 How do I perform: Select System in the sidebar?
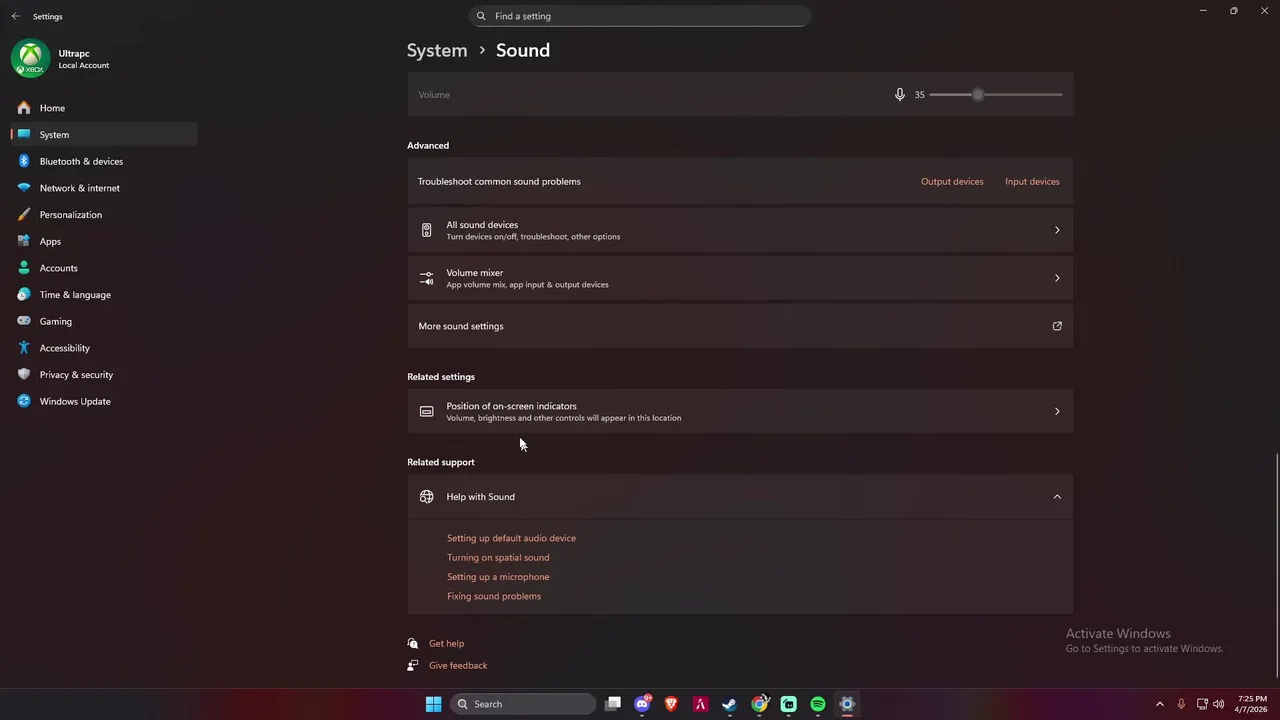104,134
